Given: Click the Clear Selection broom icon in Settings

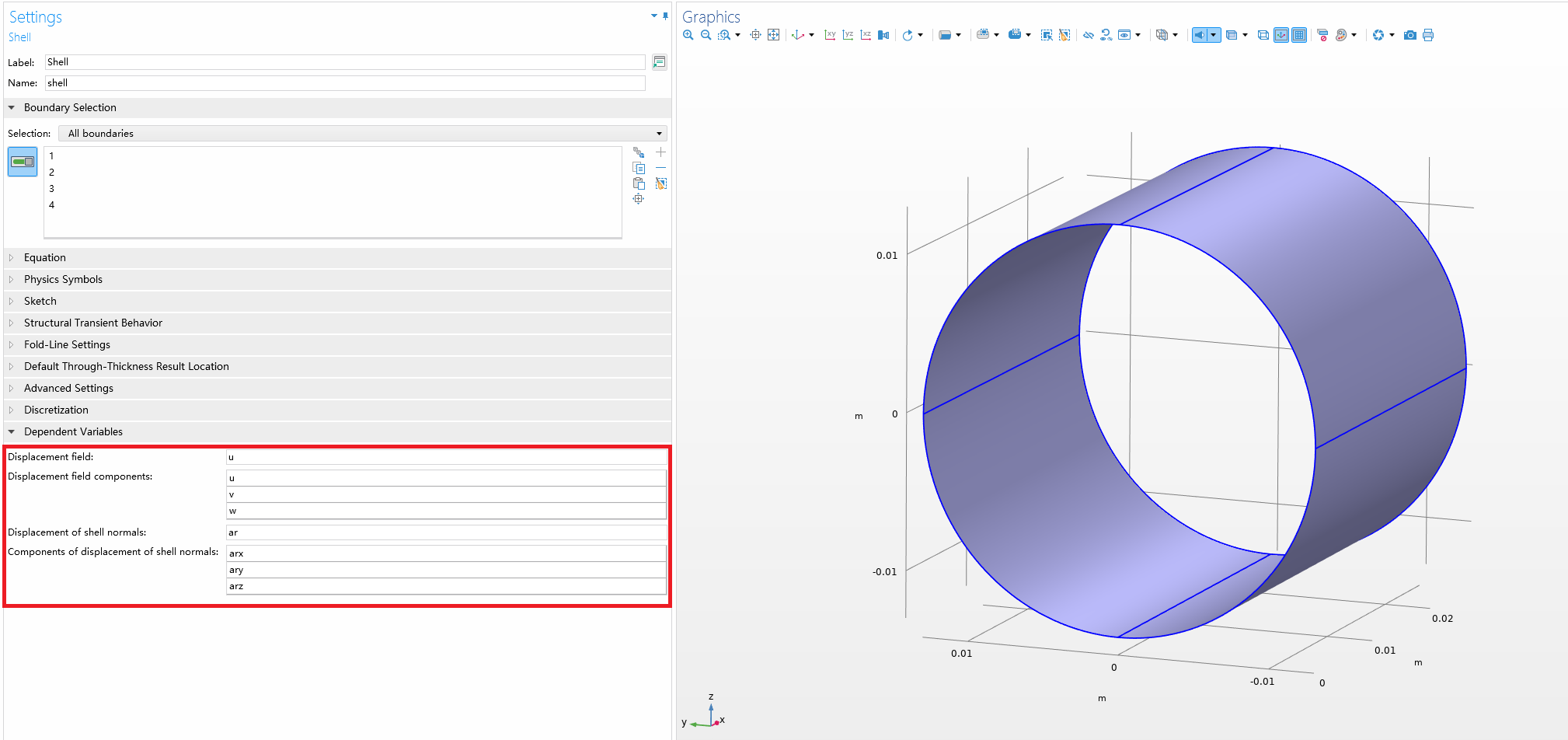Looking at the screenshot, I should (x=661, y=183).
